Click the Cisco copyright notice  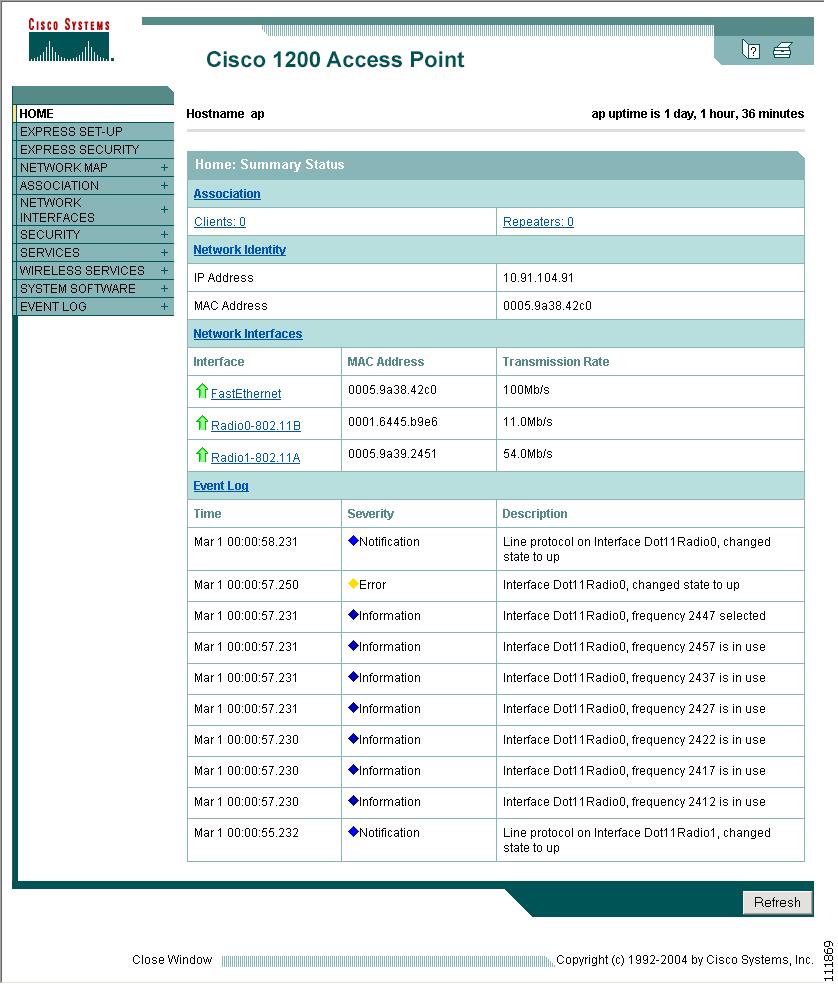684,960
